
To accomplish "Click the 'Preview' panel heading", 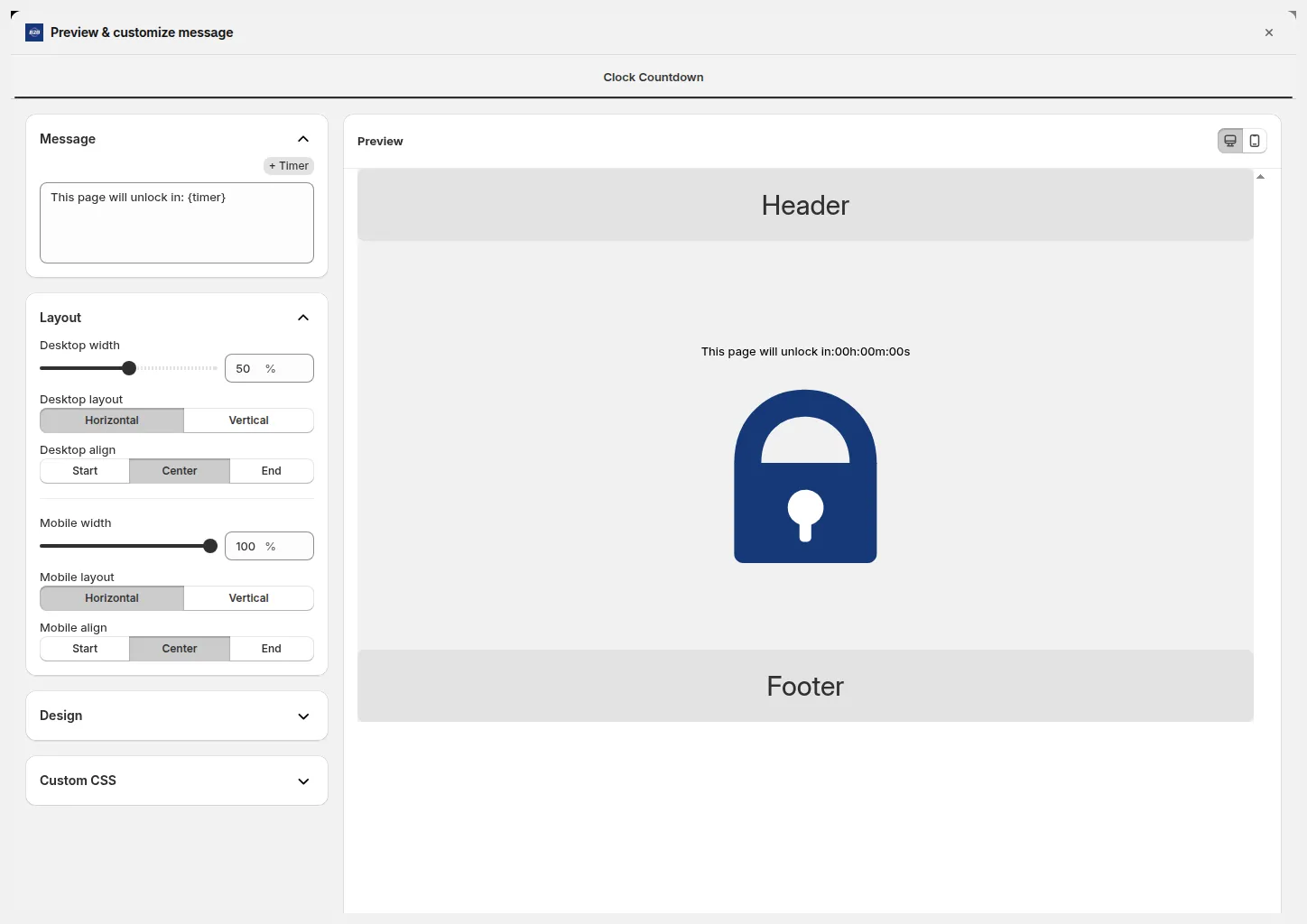I will coord(380,142).
